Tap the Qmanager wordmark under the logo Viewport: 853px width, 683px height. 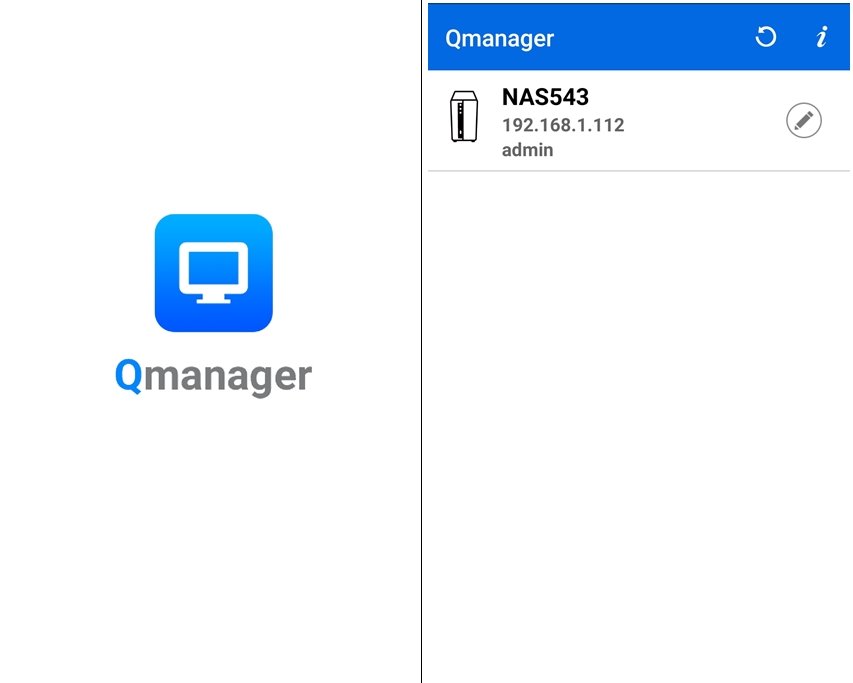coord(213,376)
